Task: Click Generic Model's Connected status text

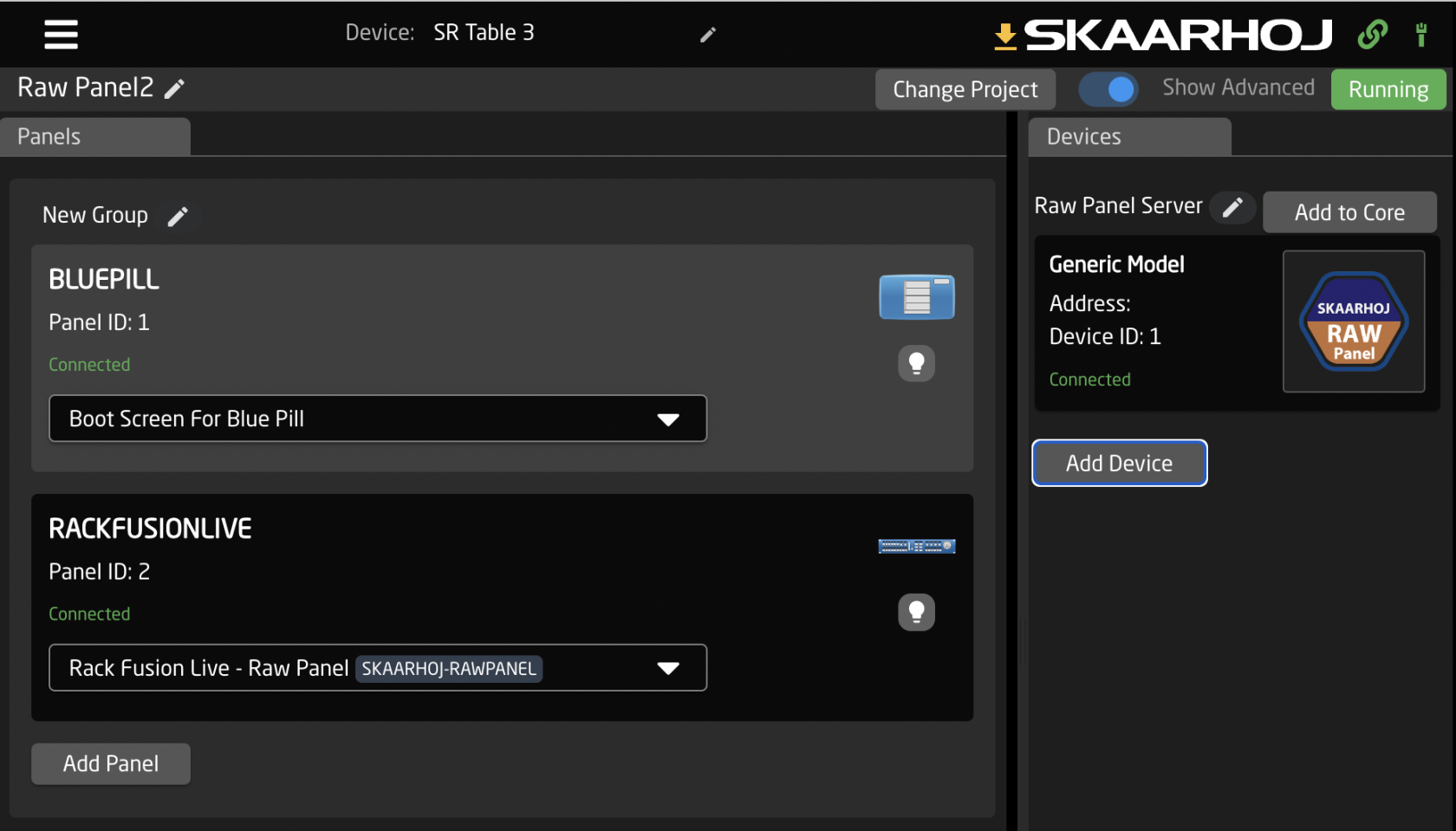Action: pos(1089,380)
